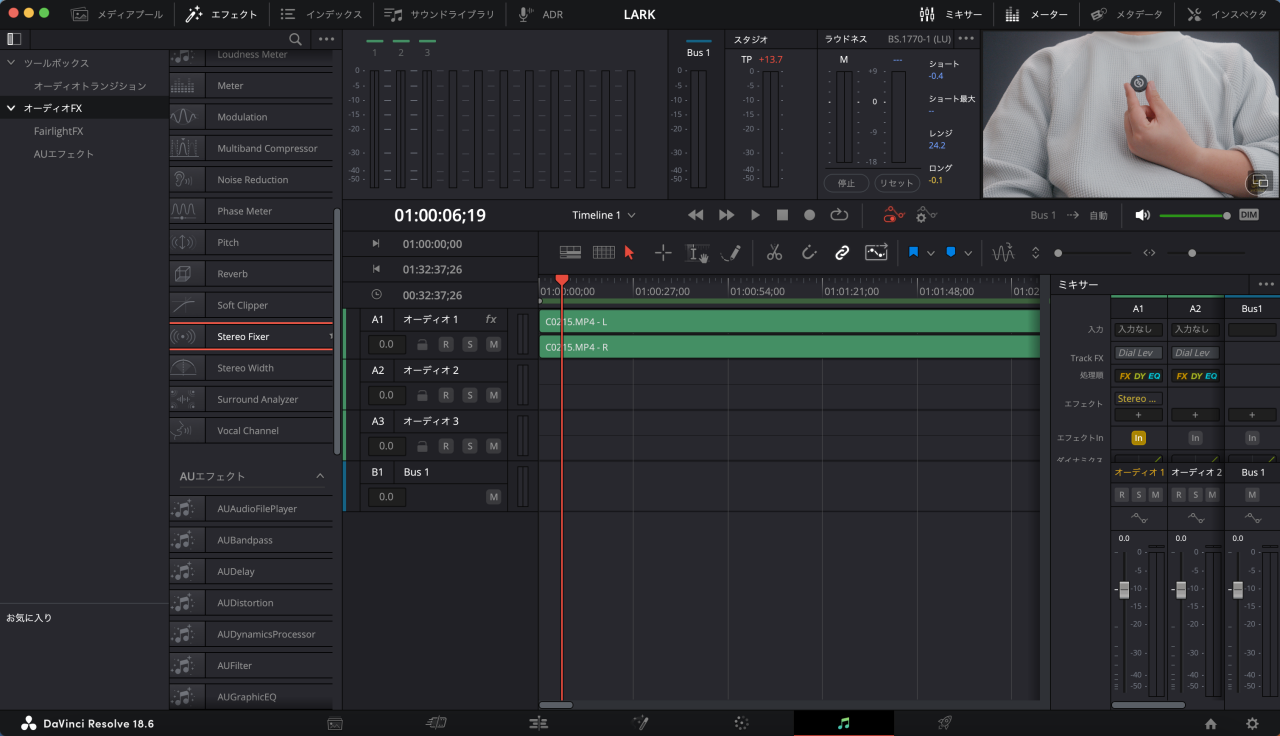Viewport: 1280px width, 736px height.
Task: Select the razor scissors tool
Action: point(774,253)
